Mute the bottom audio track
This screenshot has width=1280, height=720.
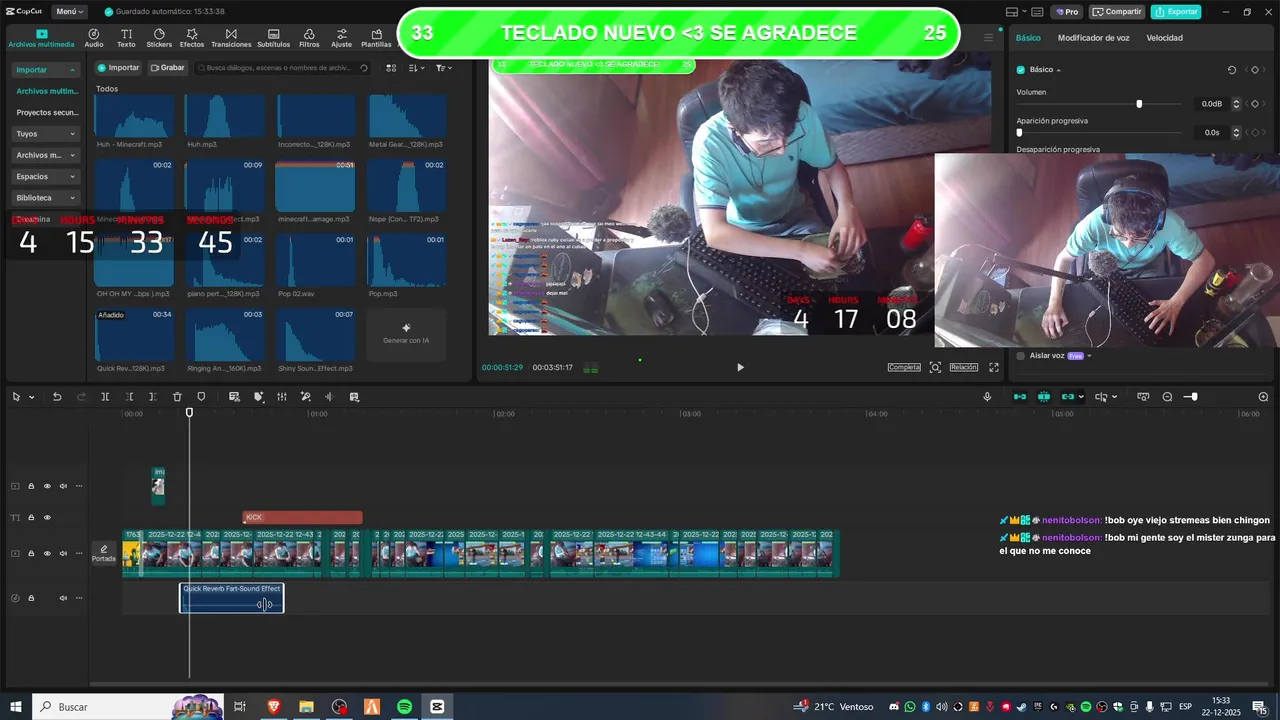click(x=63, y=598)
